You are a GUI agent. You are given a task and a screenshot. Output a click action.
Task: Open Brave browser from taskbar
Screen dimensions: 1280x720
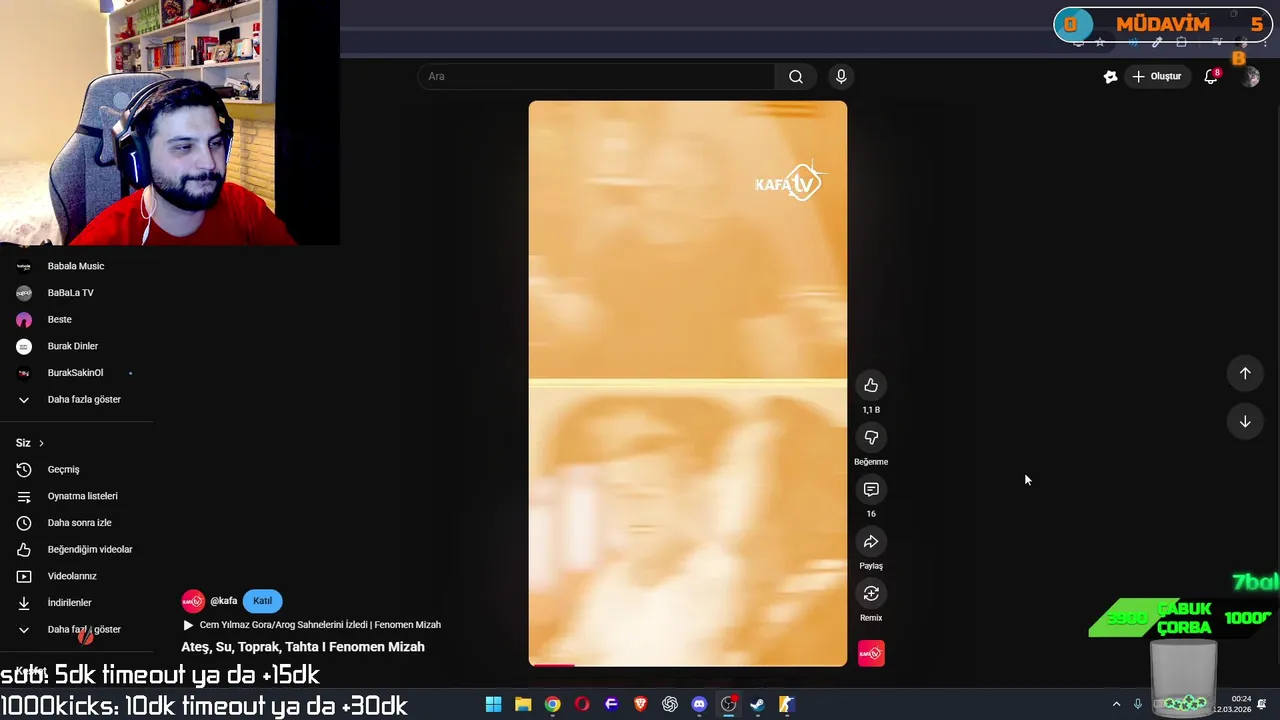[640, 704]
